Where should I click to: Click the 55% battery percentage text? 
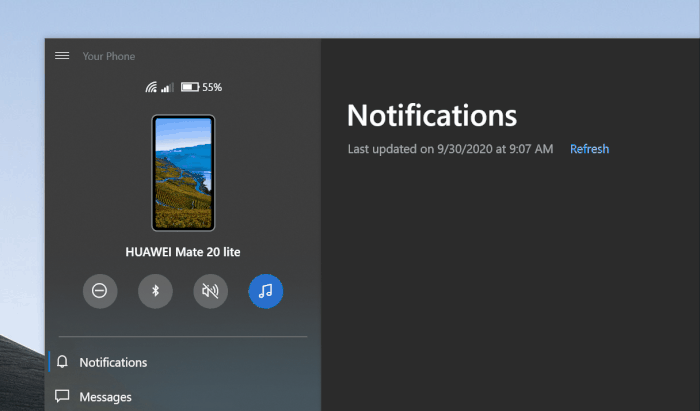212,87
